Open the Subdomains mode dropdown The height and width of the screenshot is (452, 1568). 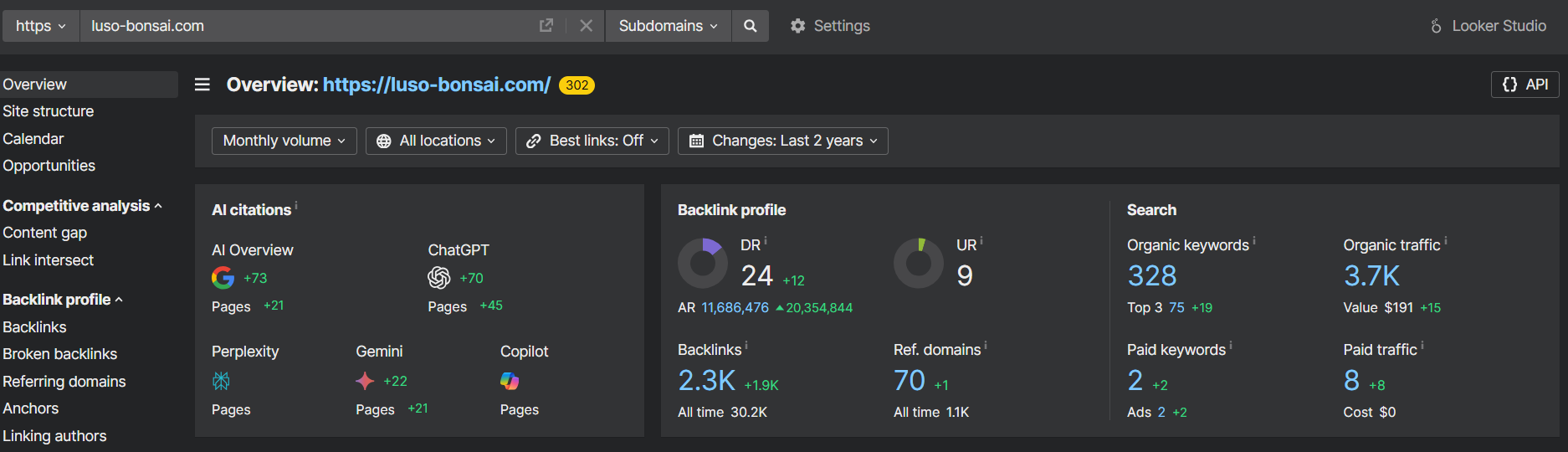[x=668, y=26]
